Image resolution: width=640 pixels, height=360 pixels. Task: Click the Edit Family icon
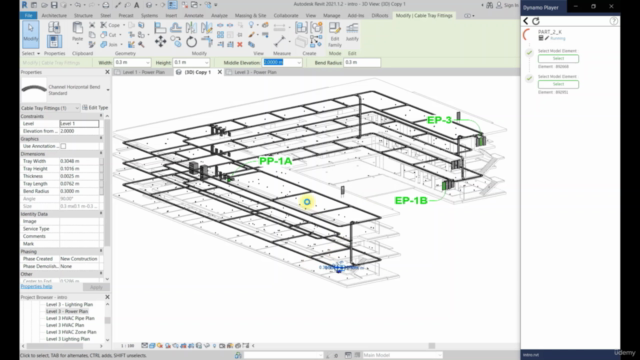point(335,34)
